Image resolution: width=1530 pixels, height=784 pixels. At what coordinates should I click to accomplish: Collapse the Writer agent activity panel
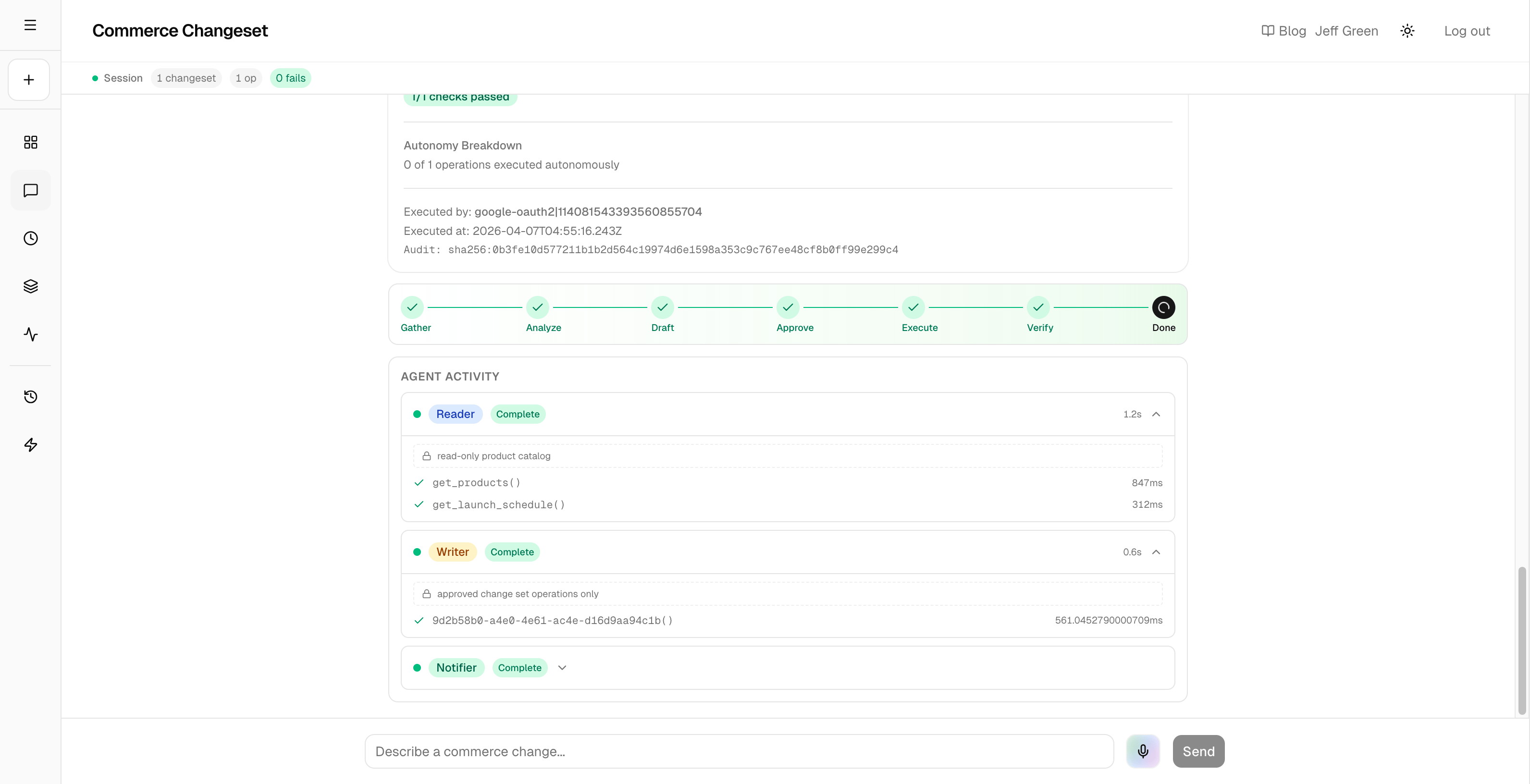(x=1156, y=552)
